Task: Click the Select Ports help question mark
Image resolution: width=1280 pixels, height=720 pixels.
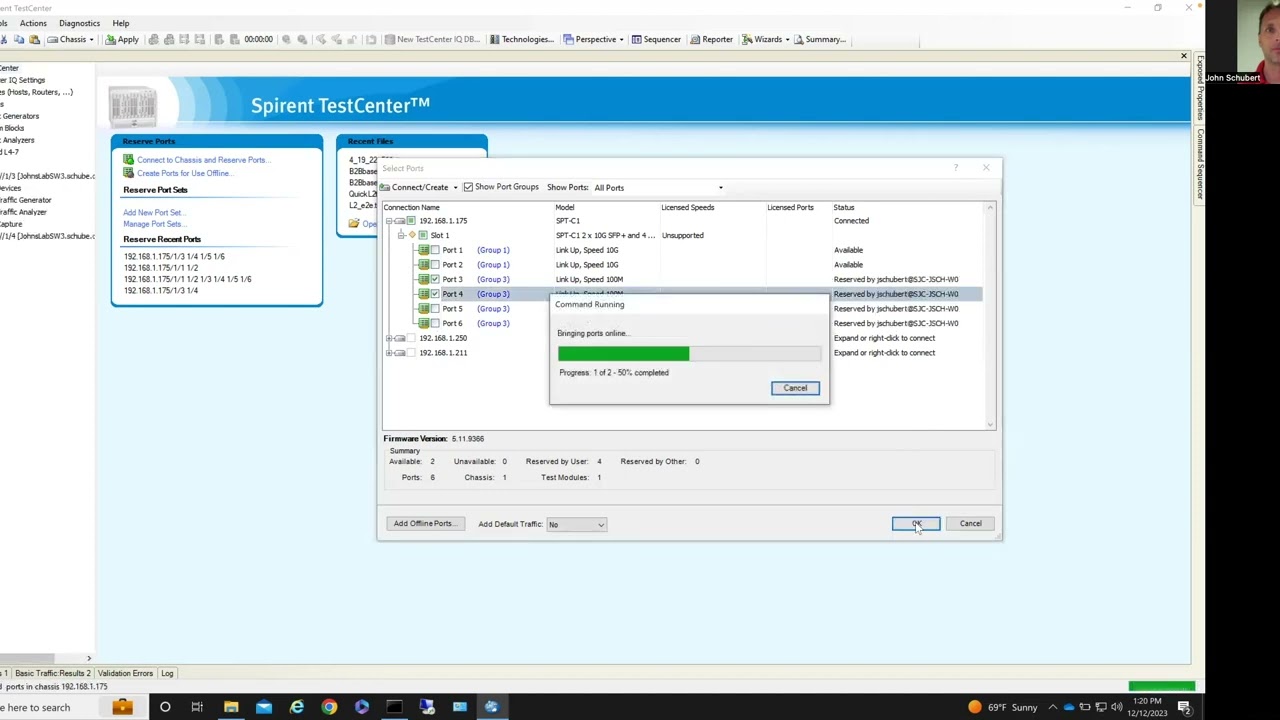Action: [956, 168]
